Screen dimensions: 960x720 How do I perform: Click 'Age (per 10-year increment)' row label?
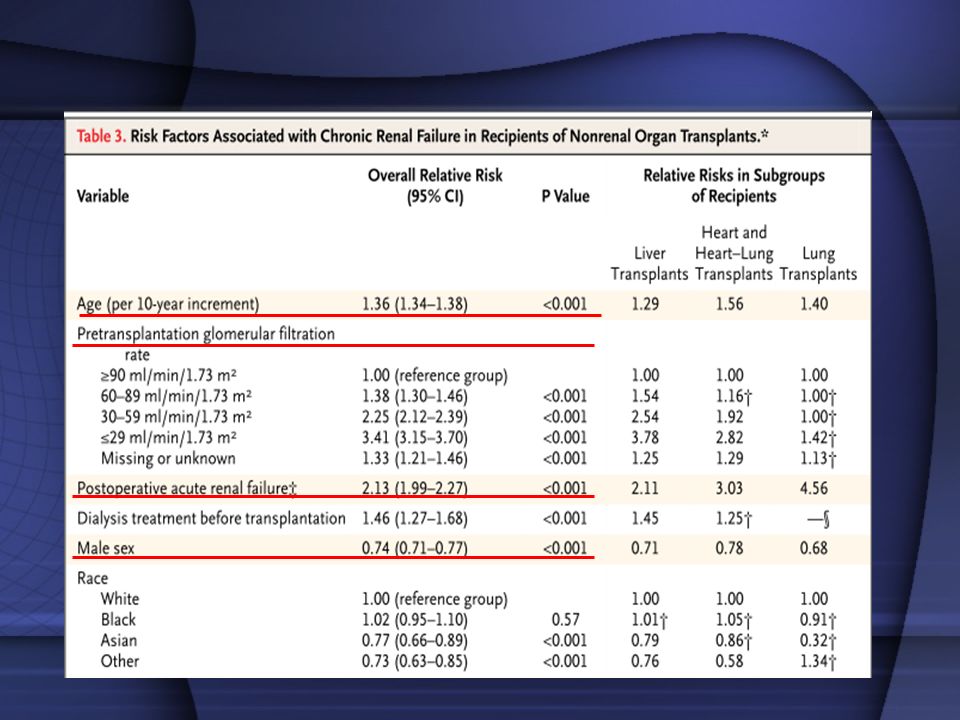click(x=168, y=304)
